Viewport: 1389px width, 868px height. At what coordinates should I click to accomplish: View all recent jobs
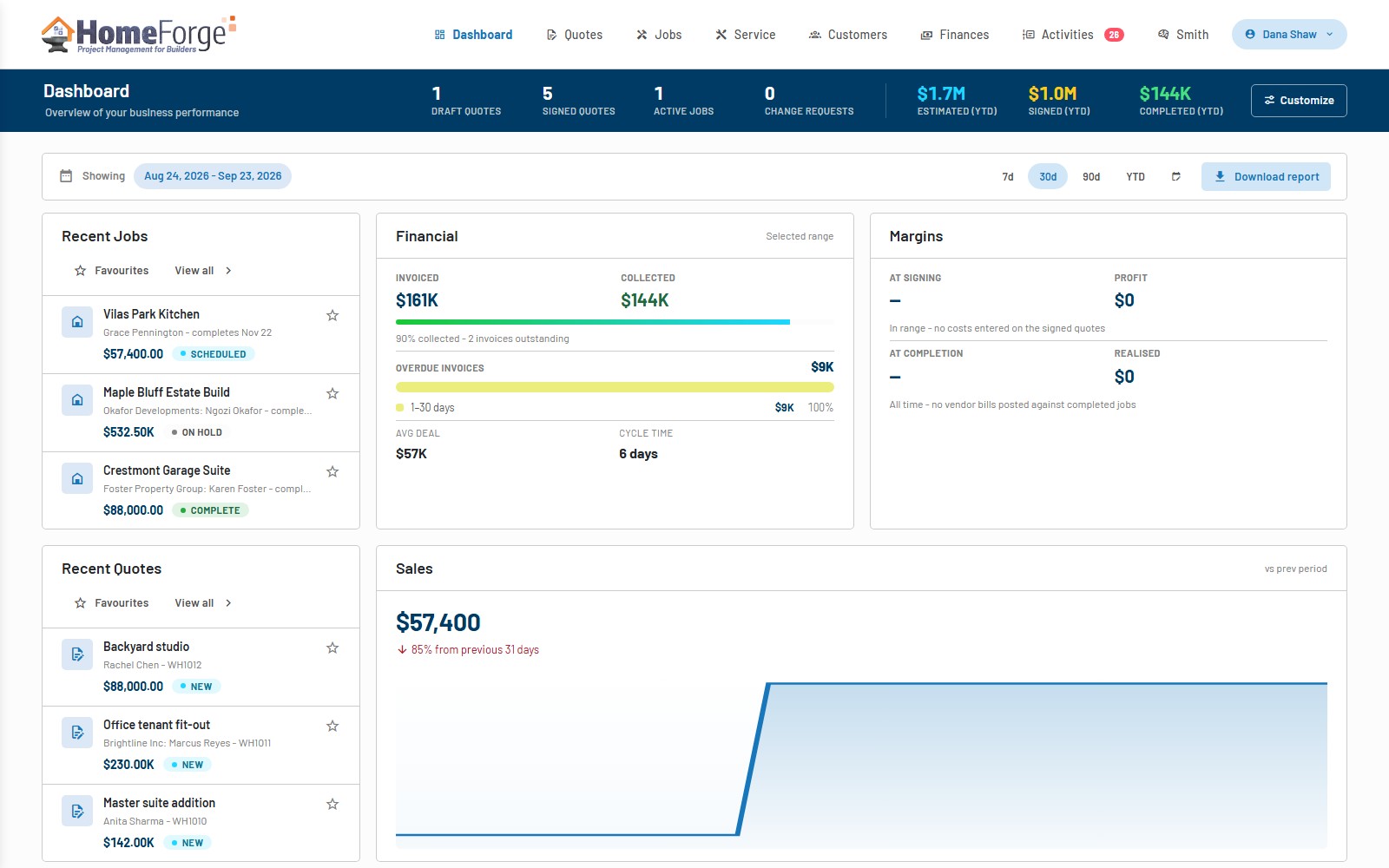click(203, 271)
